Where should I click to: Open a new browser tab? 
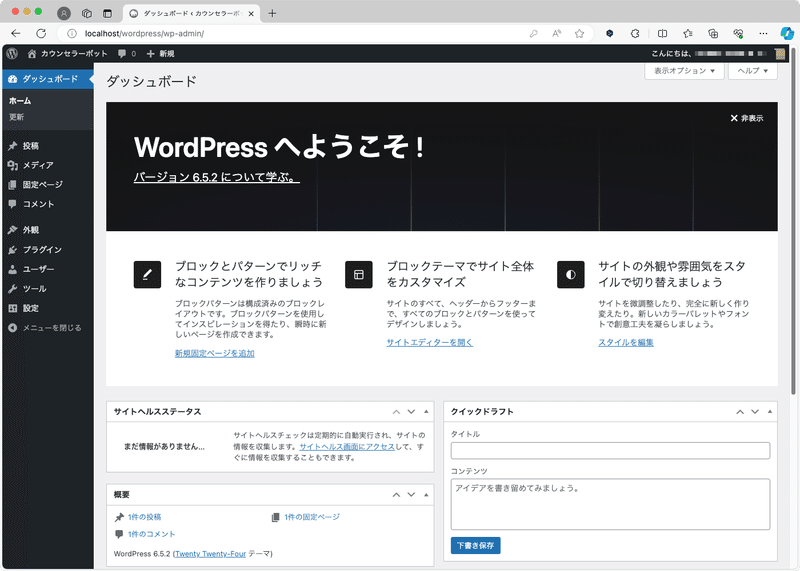(272, 13)
